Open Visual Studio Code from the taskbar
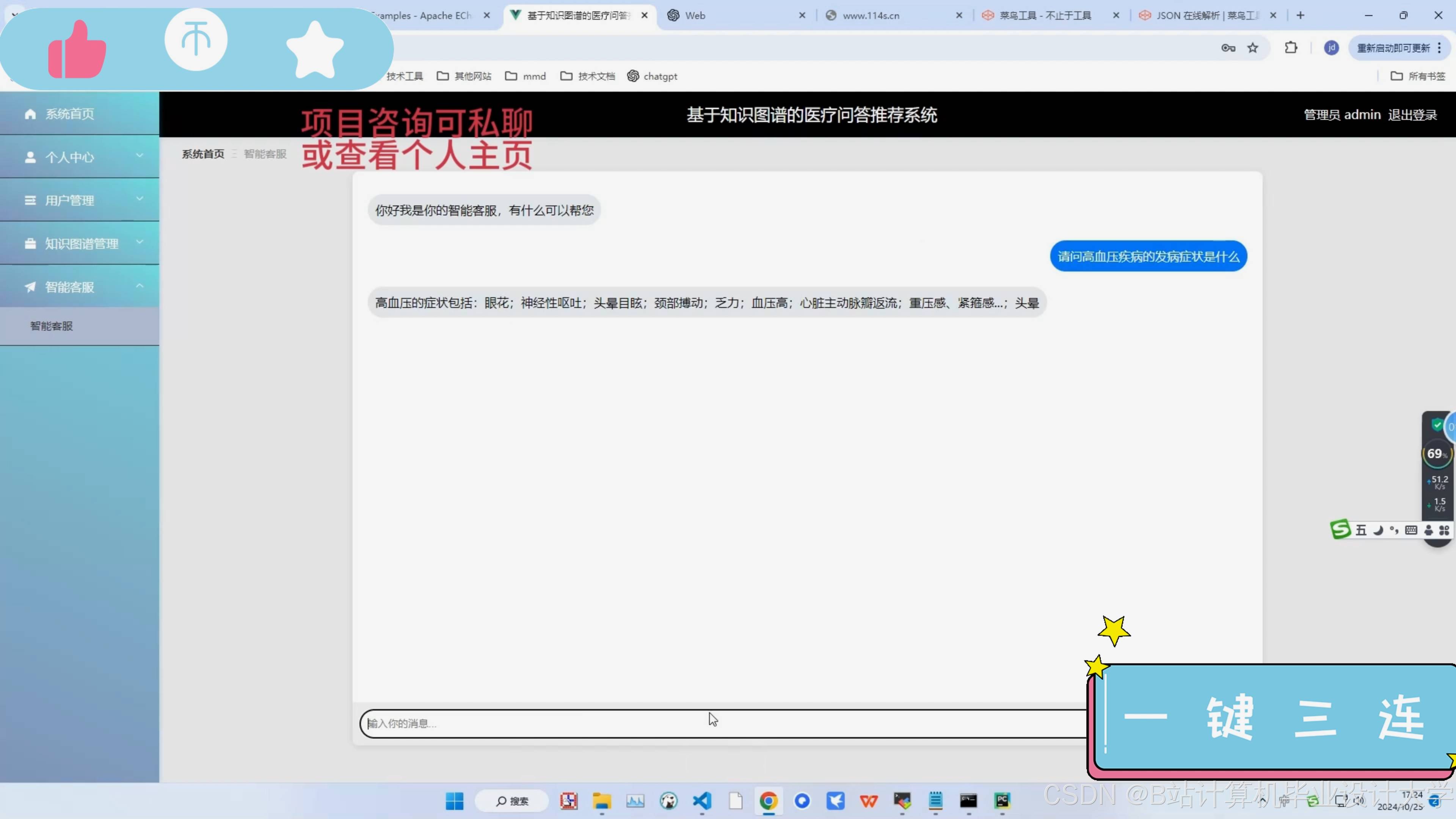 tap(702, 801)
